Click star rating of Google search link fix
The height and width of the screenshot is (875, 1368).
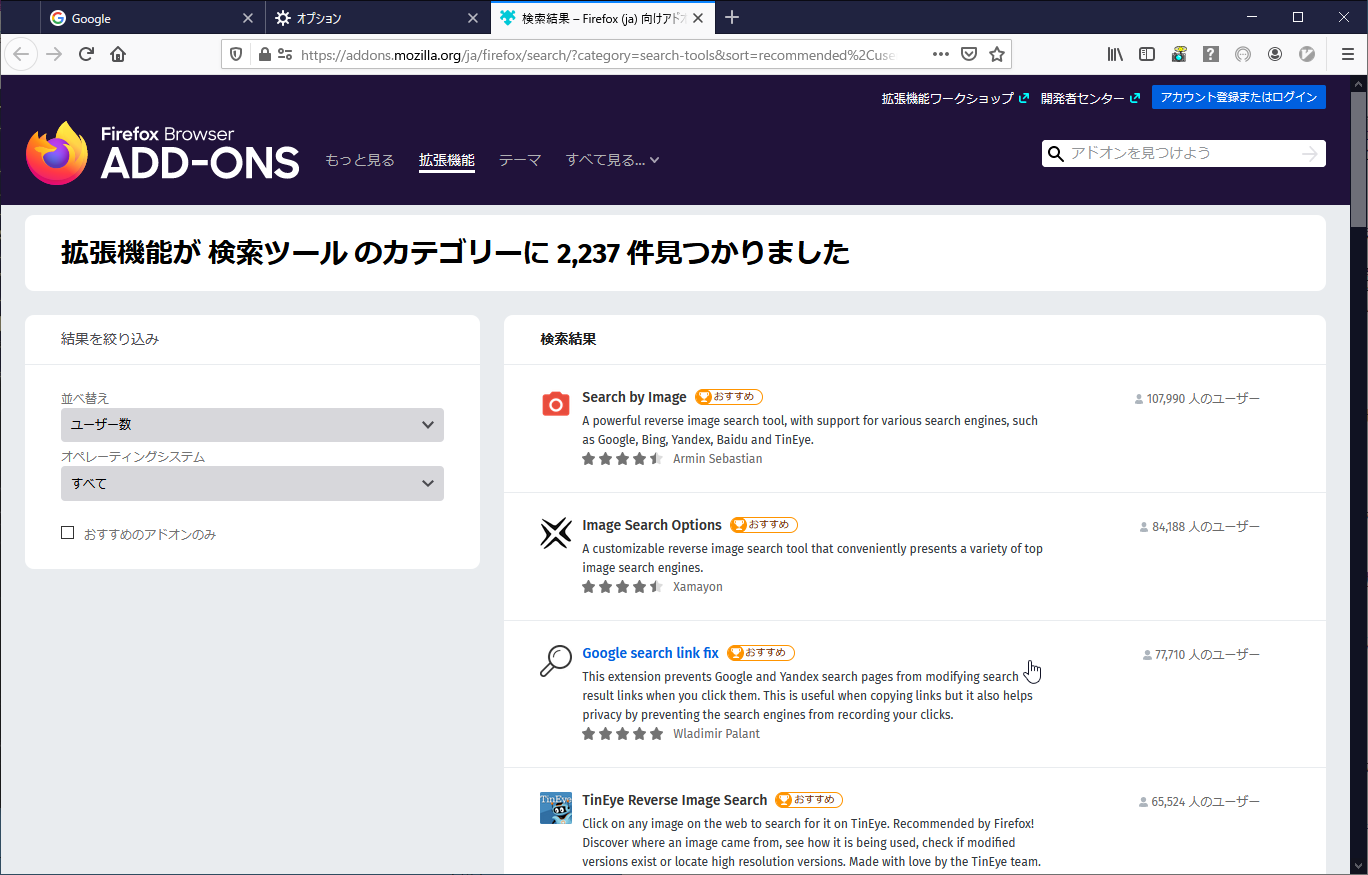coord(622,734)
